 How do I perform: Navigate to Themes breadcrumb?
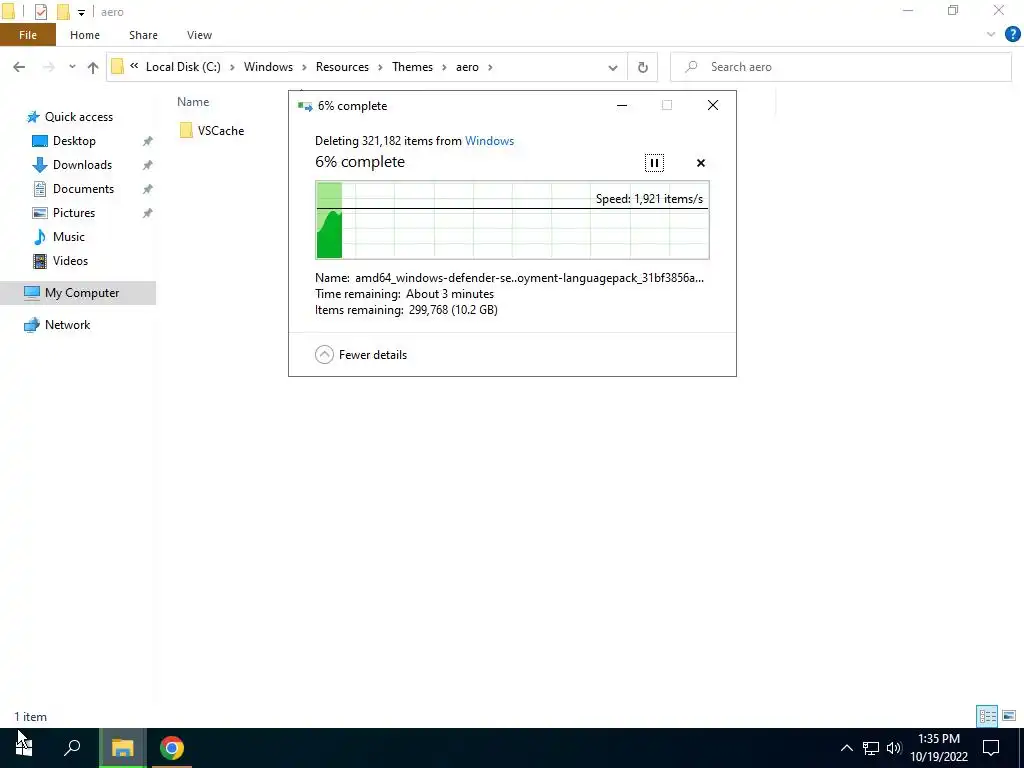(x=412, y=67)
